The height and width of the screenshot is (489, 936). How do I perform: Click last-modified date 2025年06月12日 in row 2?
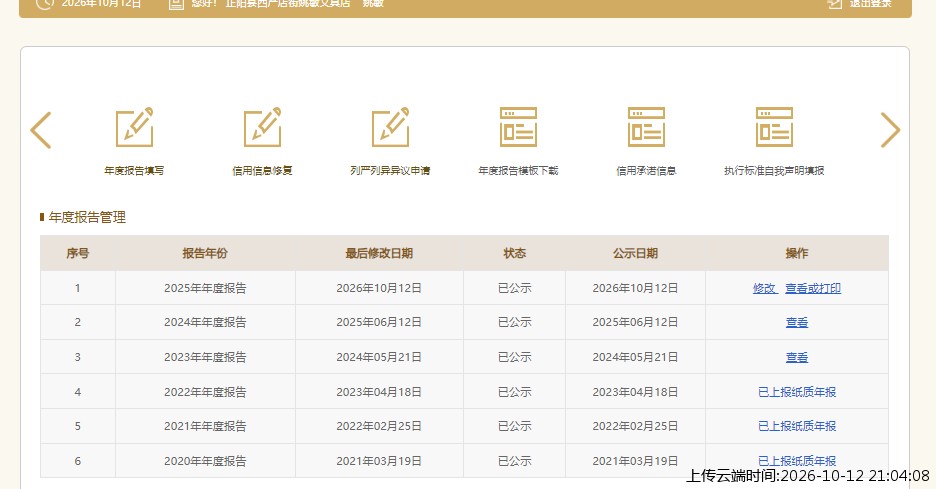pos(379,322)
